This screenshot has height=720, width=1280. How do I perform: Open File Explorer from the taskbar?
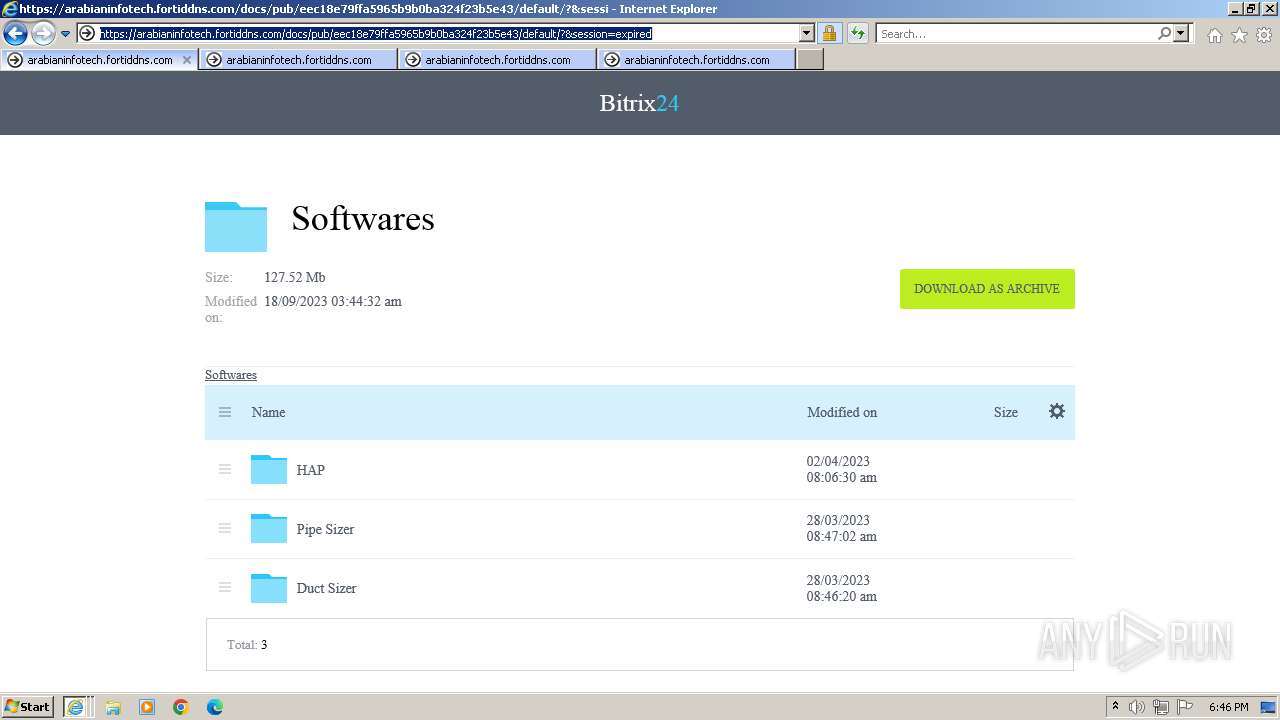(113, 707)
